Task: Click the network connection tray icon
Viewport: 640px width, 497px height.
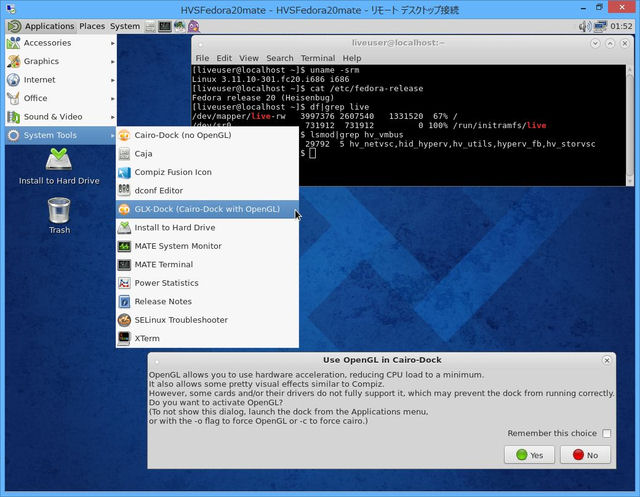Action: pyautogui.click(x=600, y=27)
